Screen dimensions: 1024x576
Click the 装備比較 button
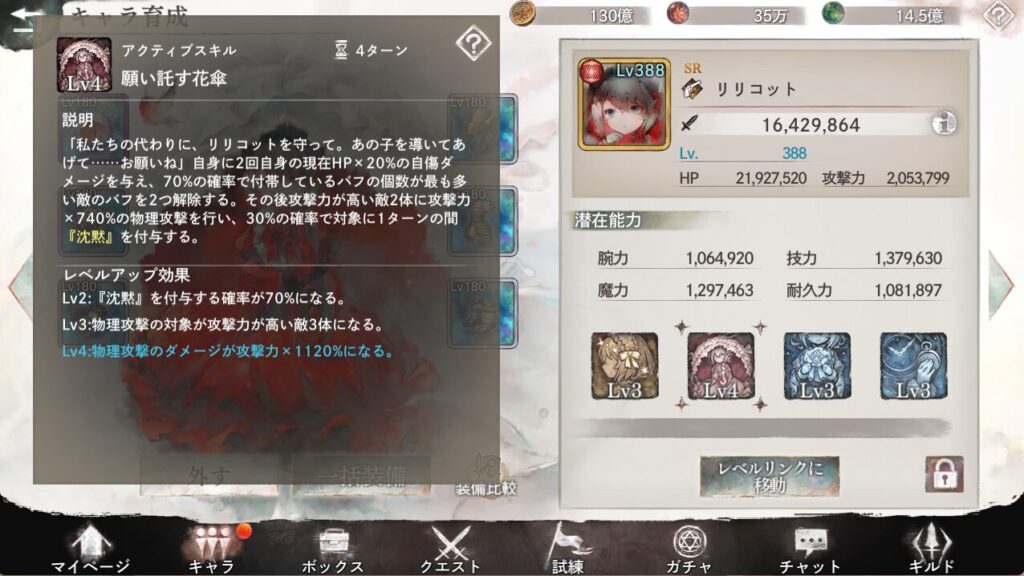click(x=487, y=477)
